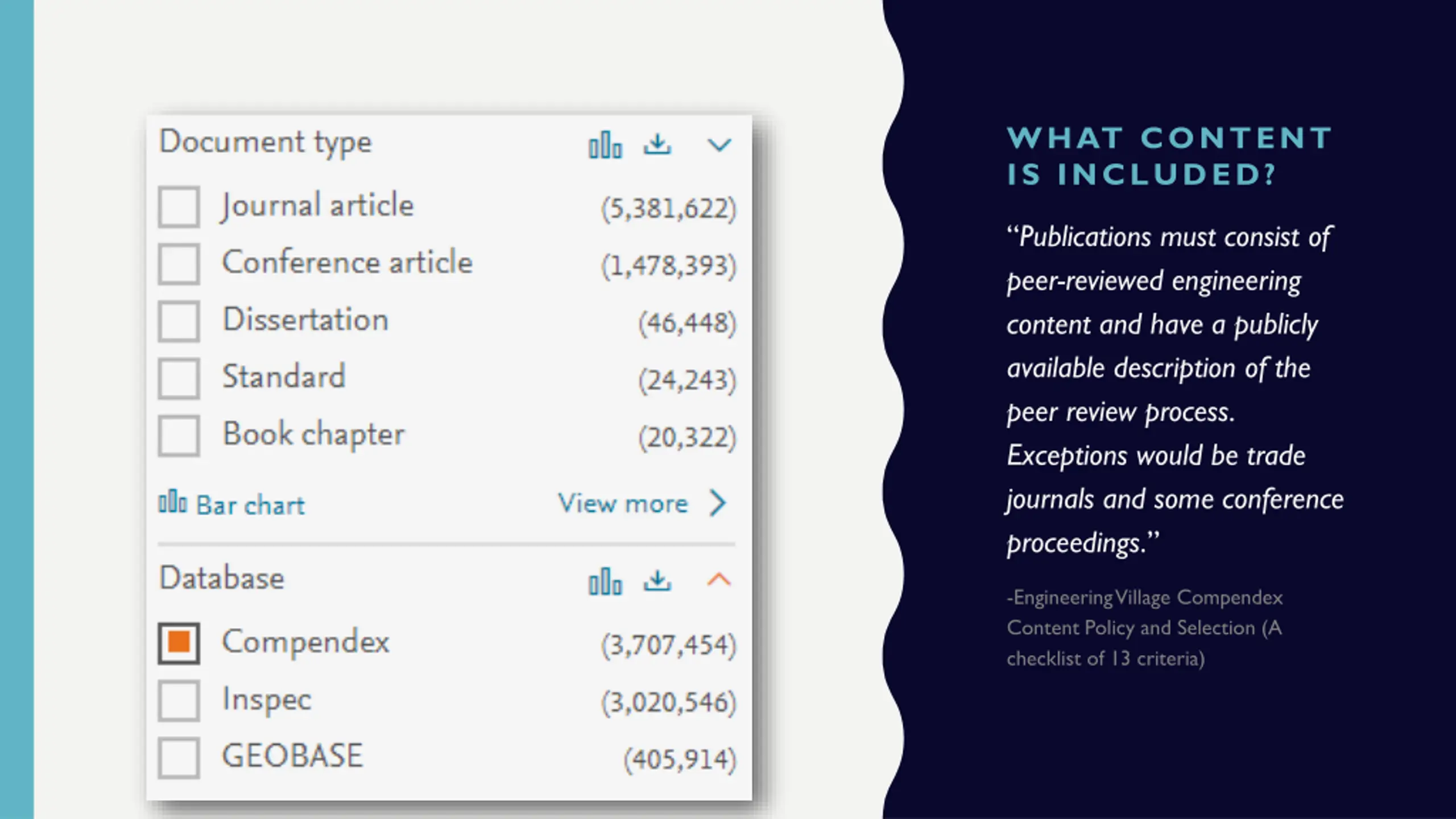Check the Inspec database checkbox
The image size is (1456, 819).
[179, 701]
